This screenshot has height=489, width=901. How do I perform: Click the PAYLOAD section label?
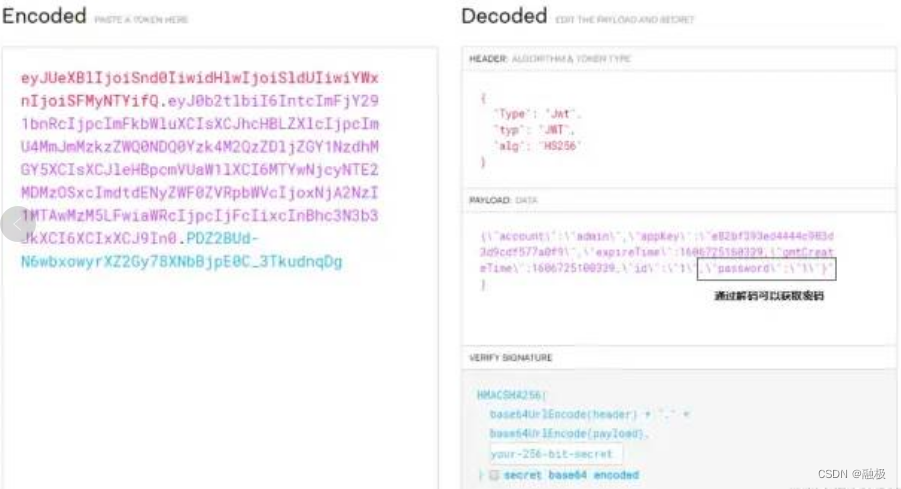pos(490,200)
